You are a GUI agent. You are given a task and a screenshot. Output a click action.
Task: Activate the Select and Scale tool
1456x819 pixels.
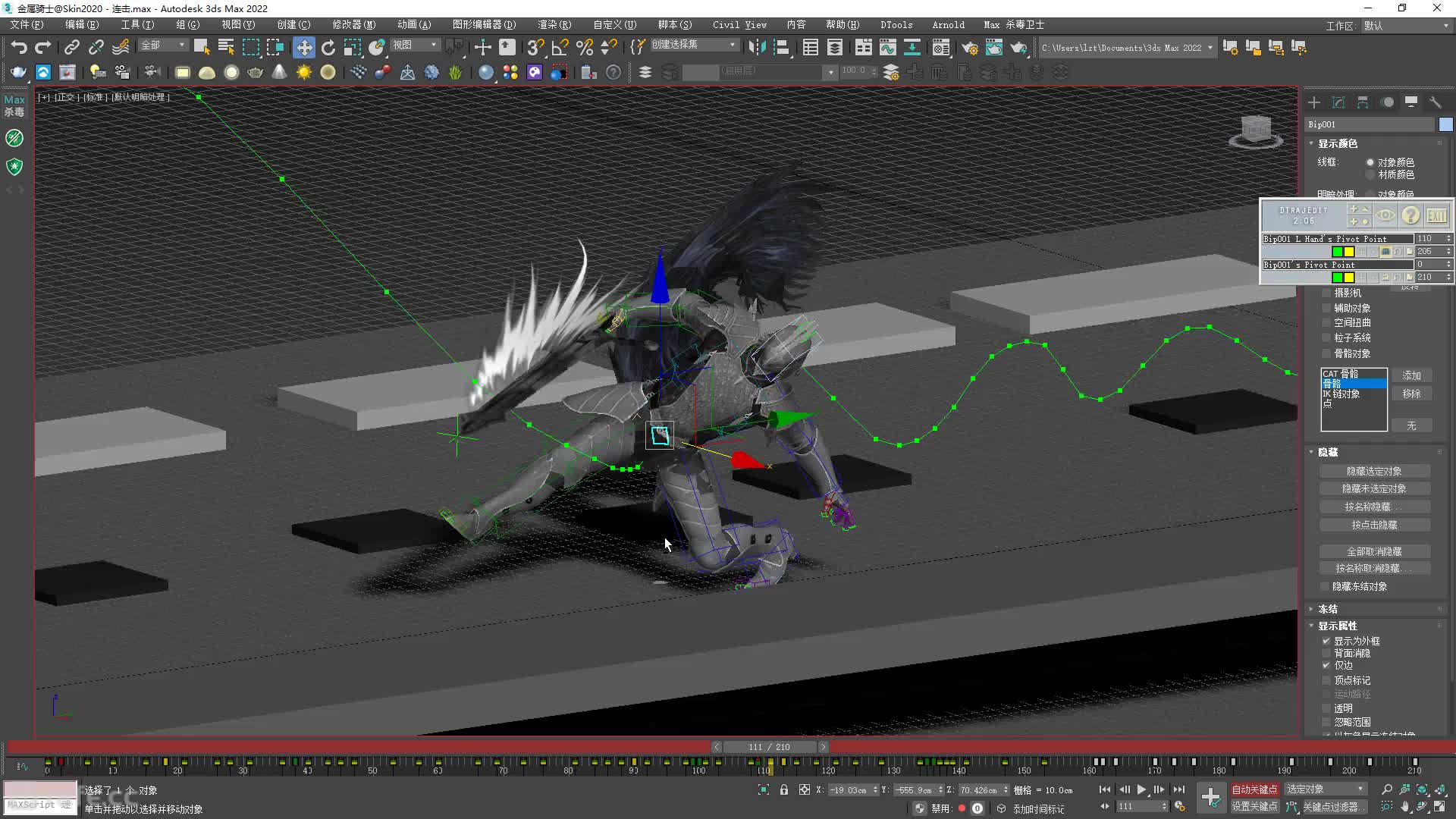[353, 47]
